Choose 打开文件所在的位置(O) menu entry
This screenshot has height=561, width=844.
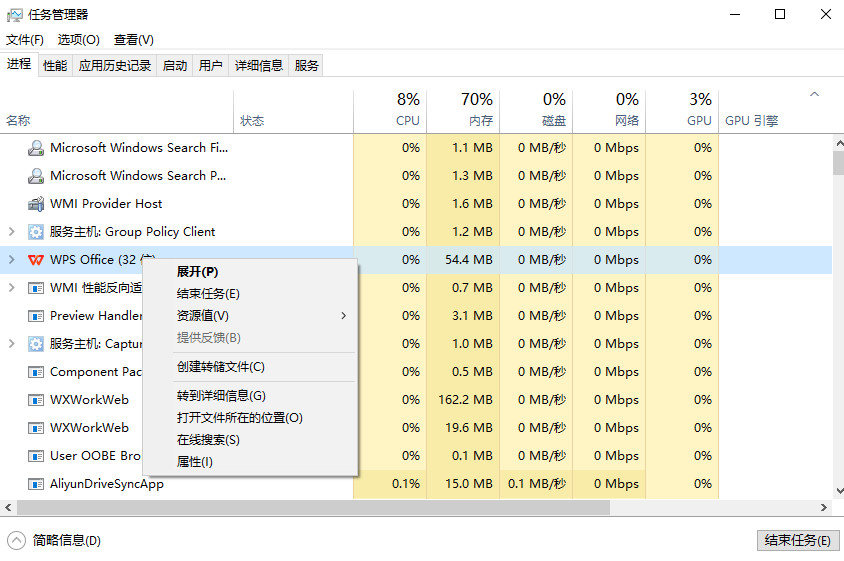(x=250, y=418)
